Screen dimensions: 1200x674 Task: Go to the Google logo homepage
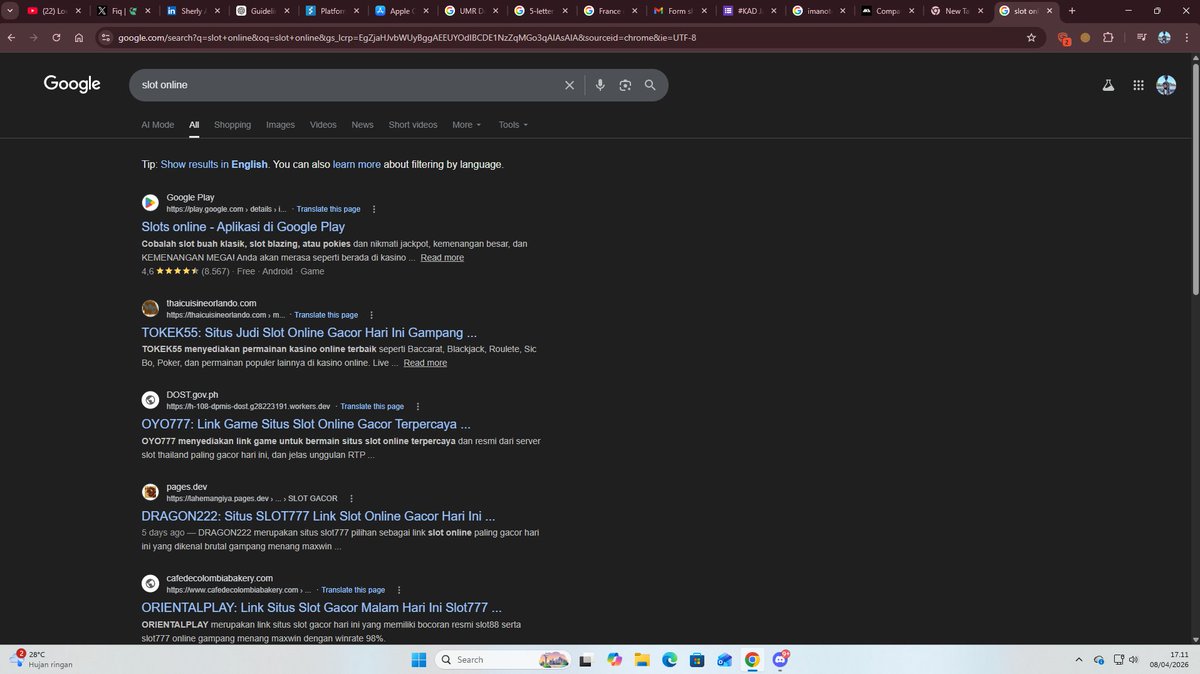point(72,84)
